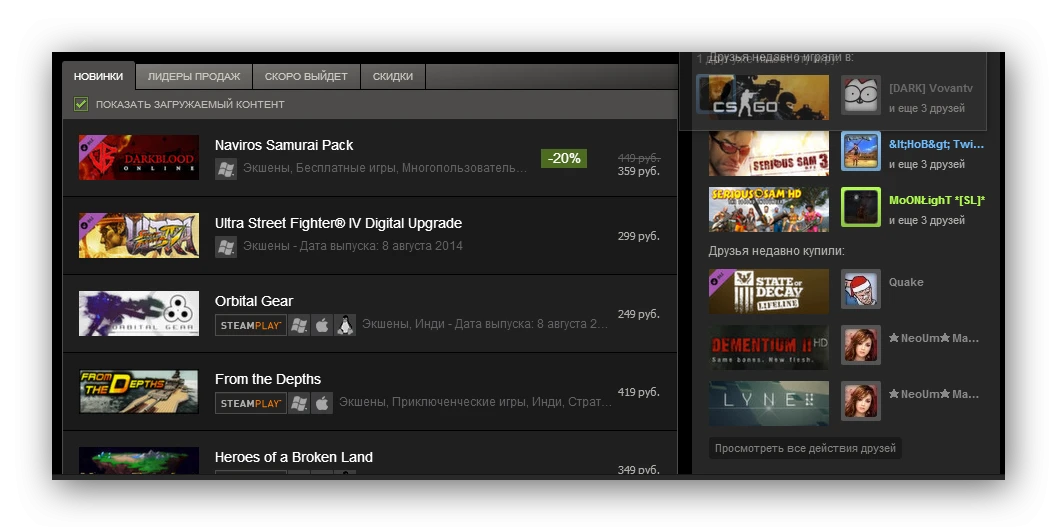This screenshot has height=532, width=1057.
Task: Click the Serious Sam 3 banner
Action: point(768,153)
